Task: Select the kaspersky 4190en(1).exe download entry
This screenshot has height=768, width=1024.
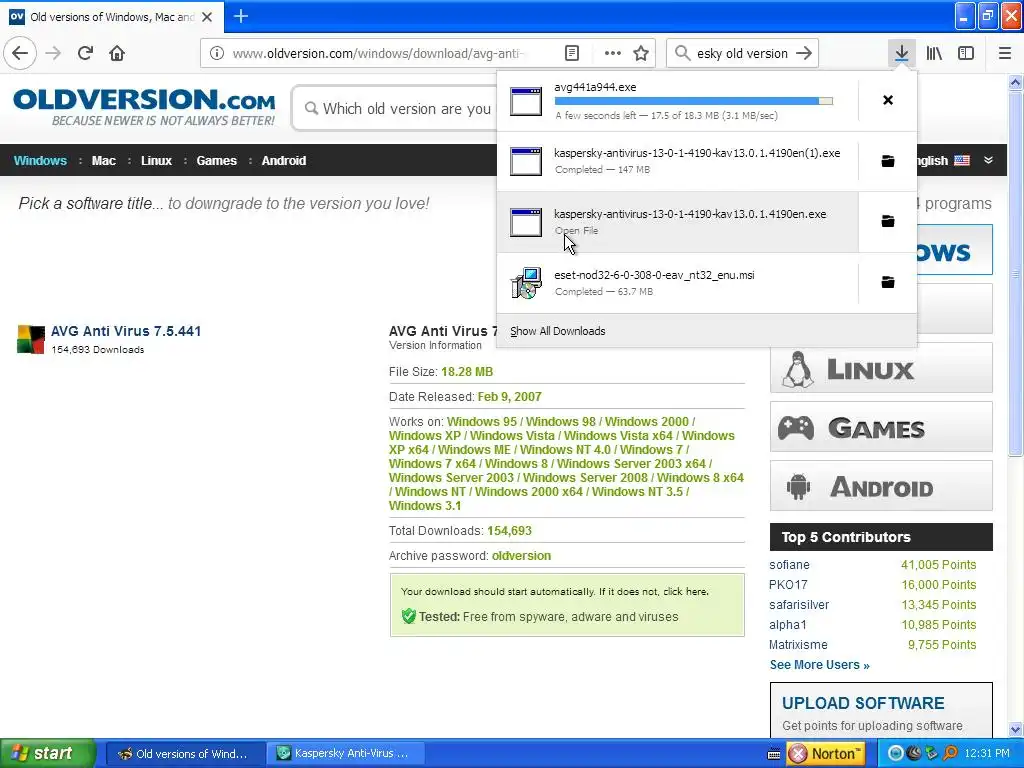Action: click(677, 161)
